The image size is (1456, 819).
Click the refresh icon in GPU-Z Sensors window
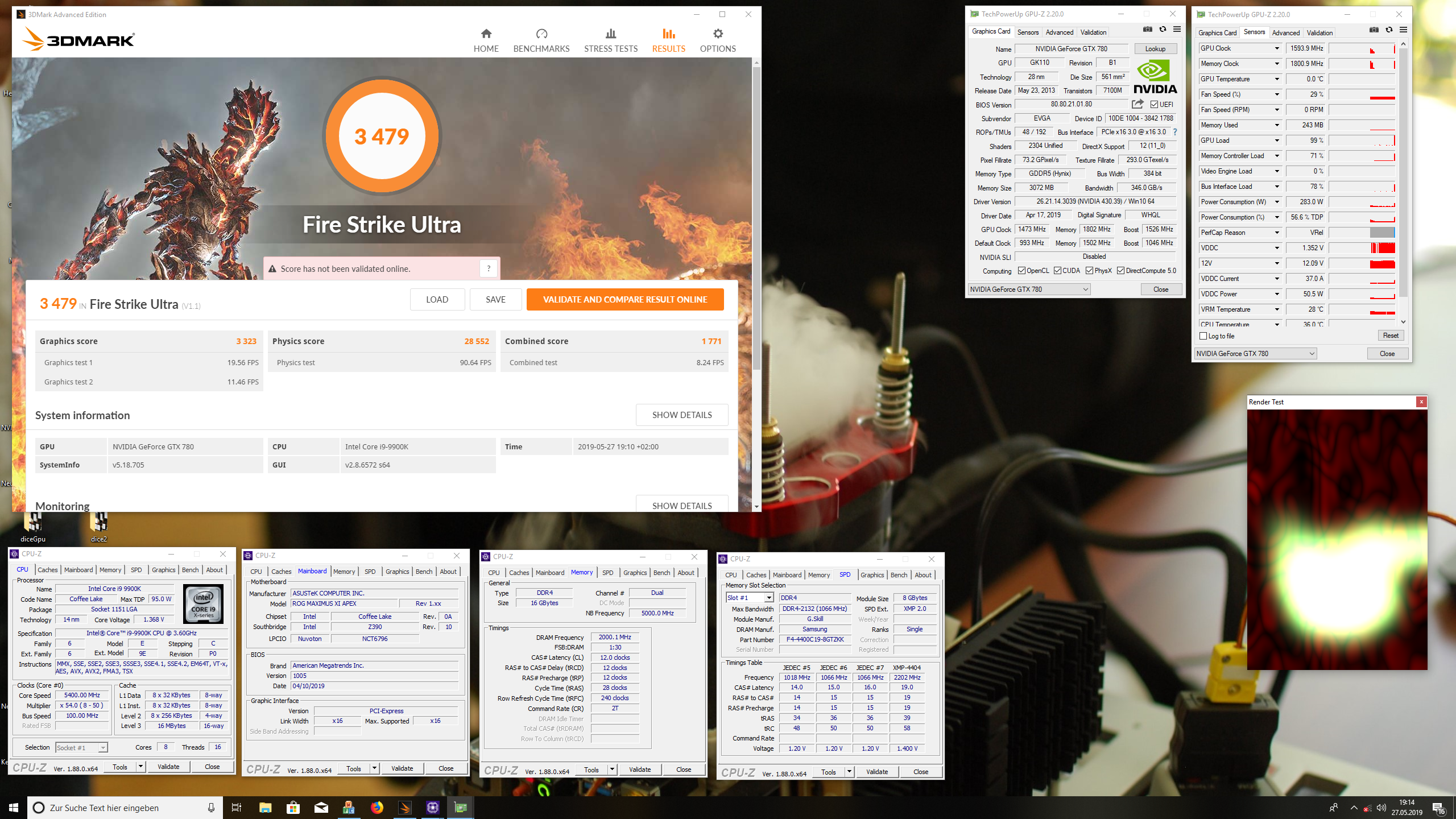click(x=1389, y=30)
